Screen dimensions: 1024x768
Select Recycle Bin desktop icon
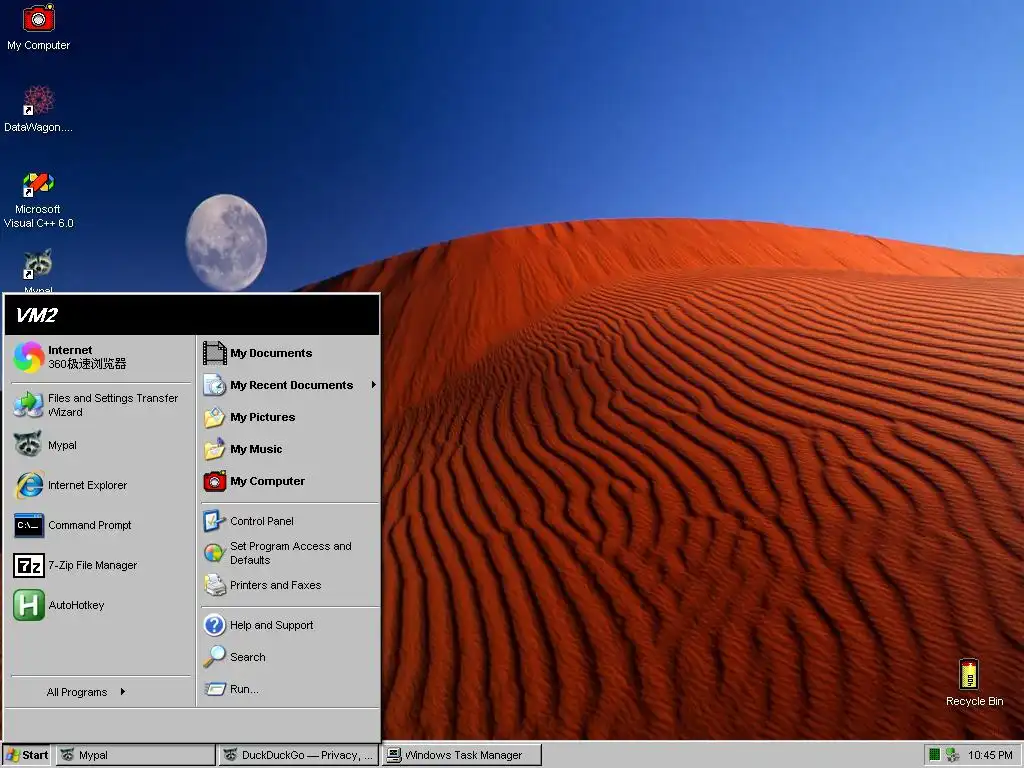click(974, 683)
